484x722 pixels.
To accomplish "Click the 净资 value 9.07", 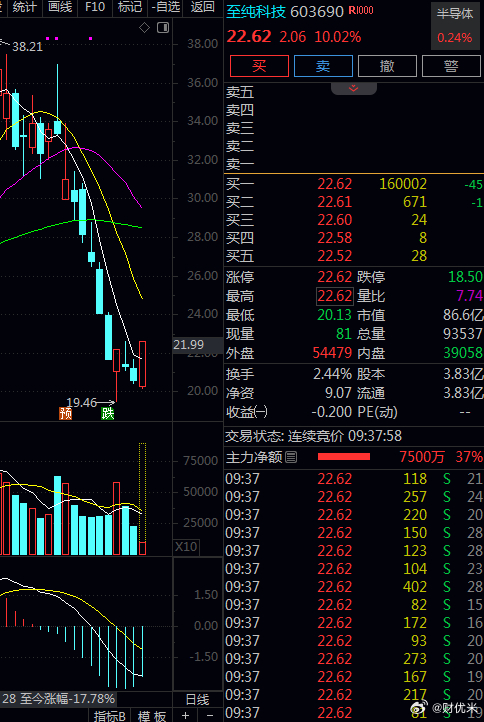I will (x=338, y=393).
